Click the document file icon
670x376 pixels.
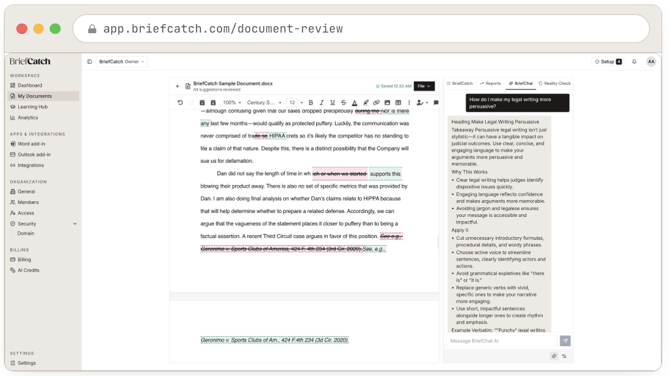(x=188, y=86)
